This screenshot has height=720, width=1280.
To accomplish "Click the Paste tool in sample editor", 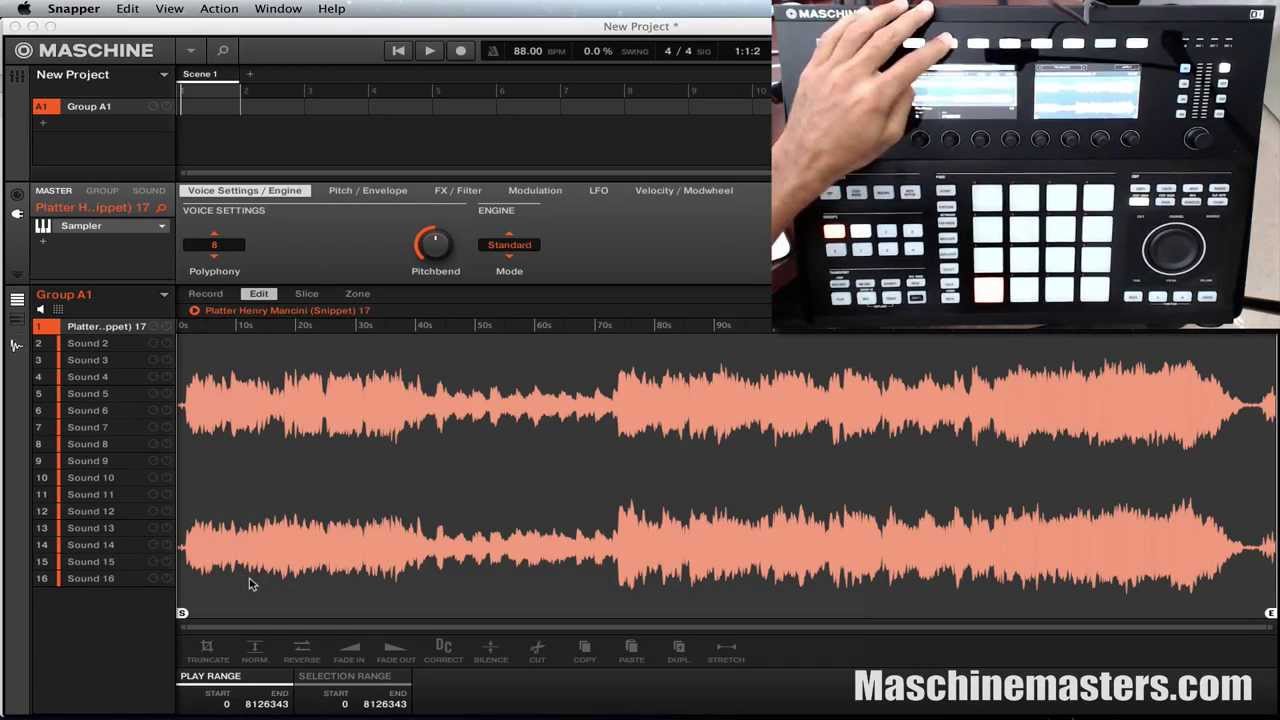I will pyautogui.click(x=631, y=647).
